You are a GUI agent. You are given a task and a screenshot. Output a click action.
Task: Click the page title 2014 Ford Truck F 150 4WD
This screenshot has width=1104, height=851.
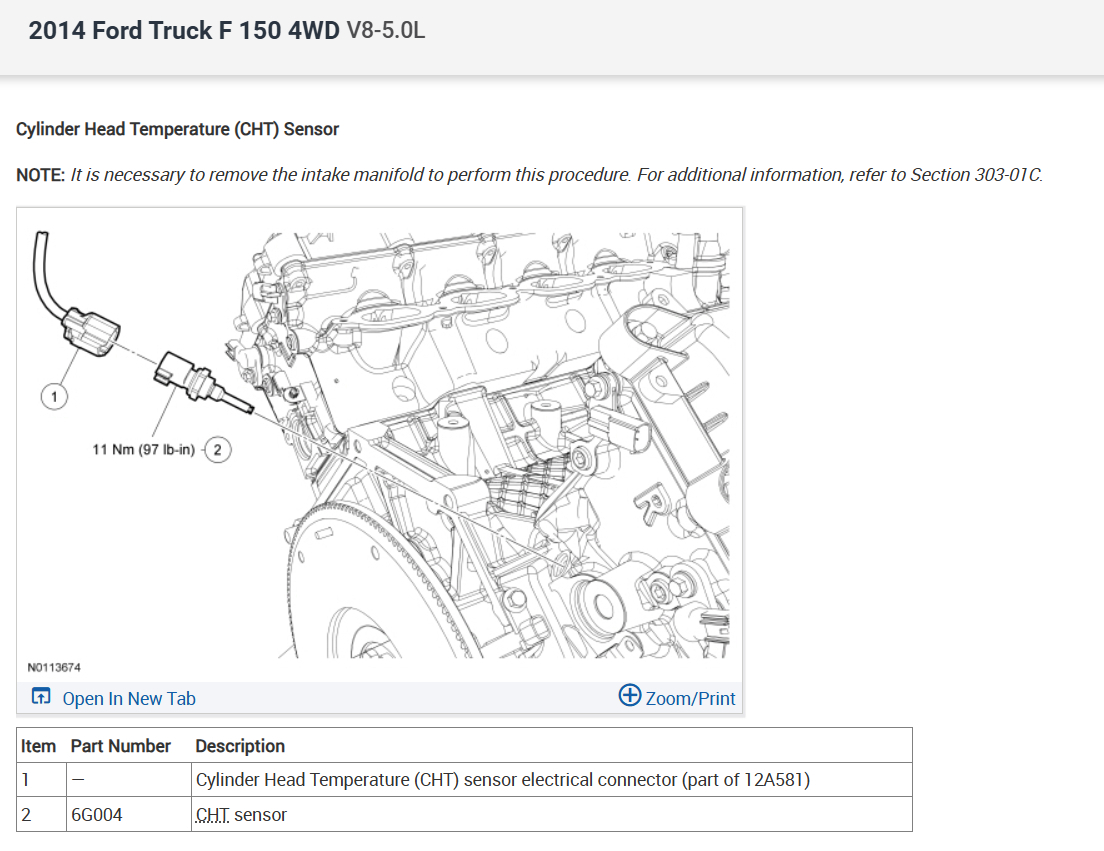coord(184,31)
